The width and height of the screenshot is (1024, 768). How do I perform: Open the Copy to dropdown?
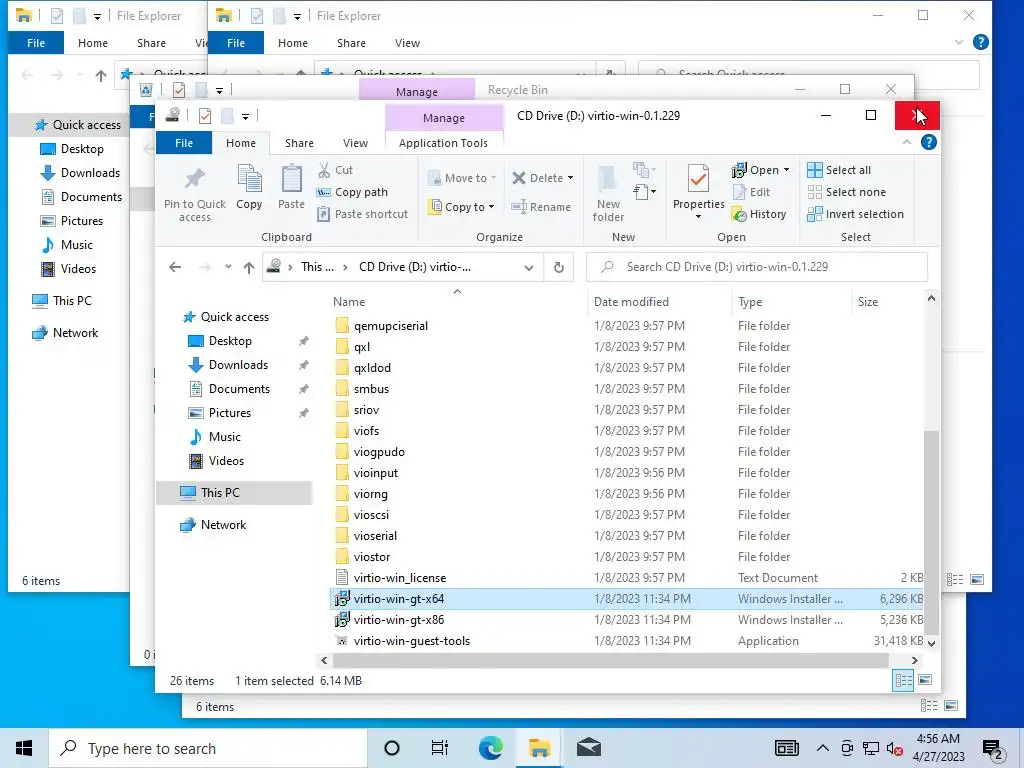tap(461, 207)
